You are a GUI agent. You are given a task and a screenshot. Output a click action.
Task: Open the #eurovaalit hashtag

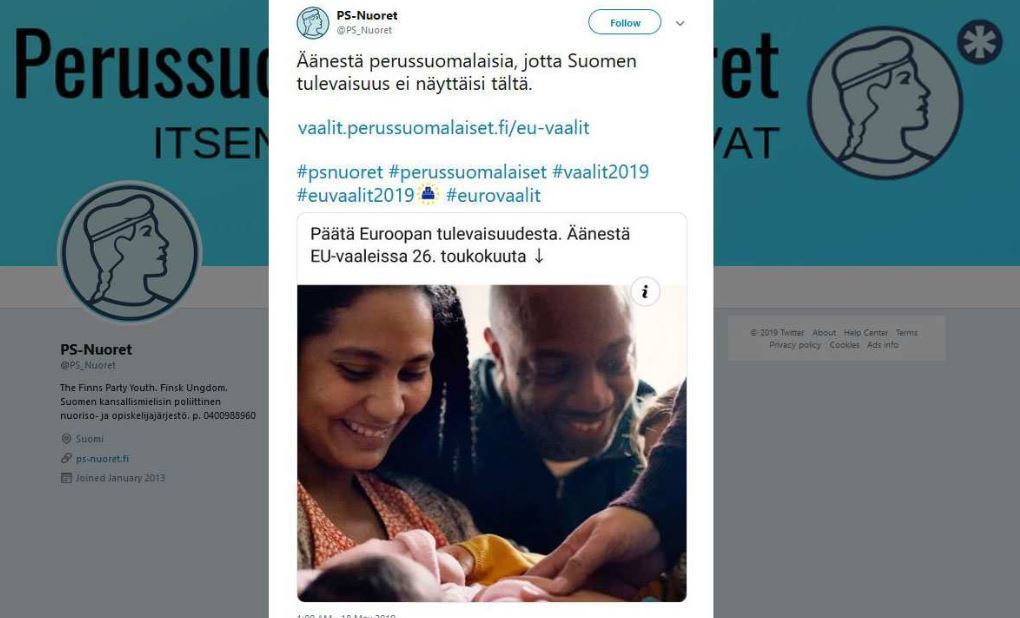coord(493,195)
